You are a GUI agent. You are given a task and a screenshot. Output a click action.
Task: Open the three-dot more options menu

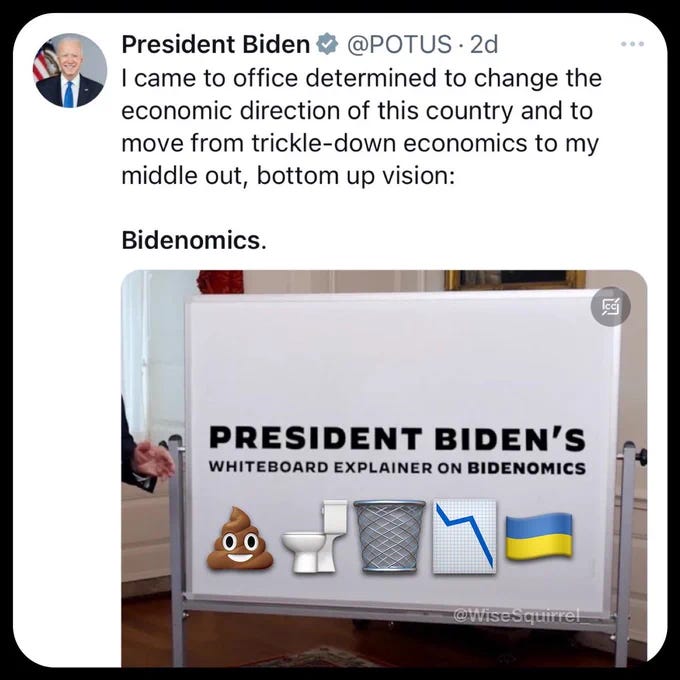click(632, 44)
